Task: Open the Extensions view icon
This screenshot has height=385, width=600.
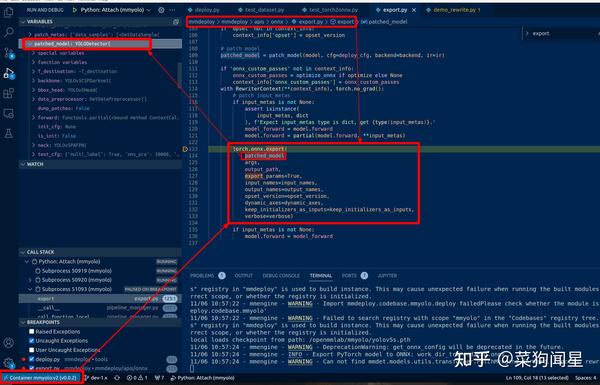Action: pos(8,93)
